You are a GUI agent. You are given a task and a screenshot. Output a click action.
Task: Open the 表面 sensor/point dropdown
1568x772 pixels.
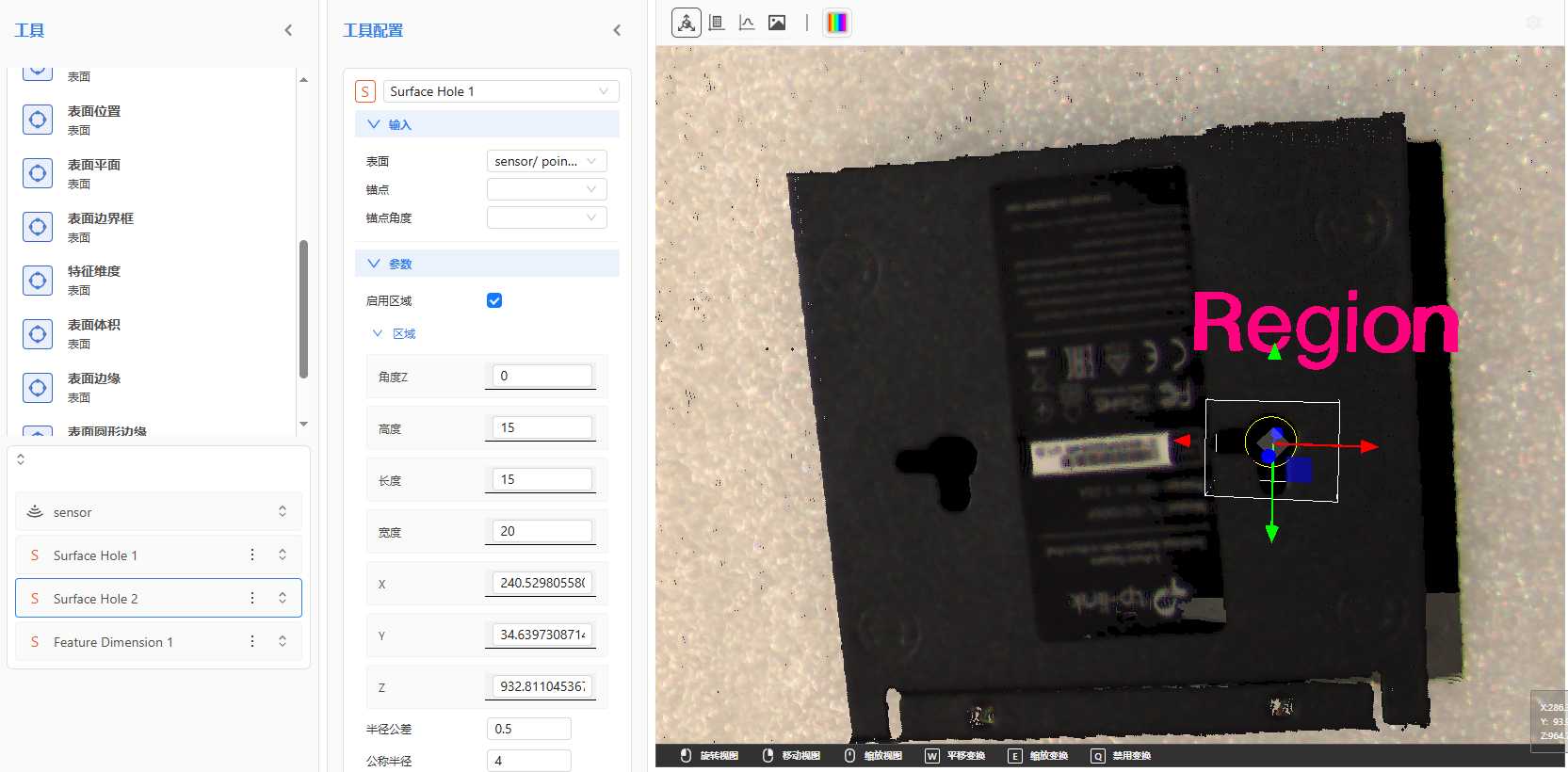[547, 161]
